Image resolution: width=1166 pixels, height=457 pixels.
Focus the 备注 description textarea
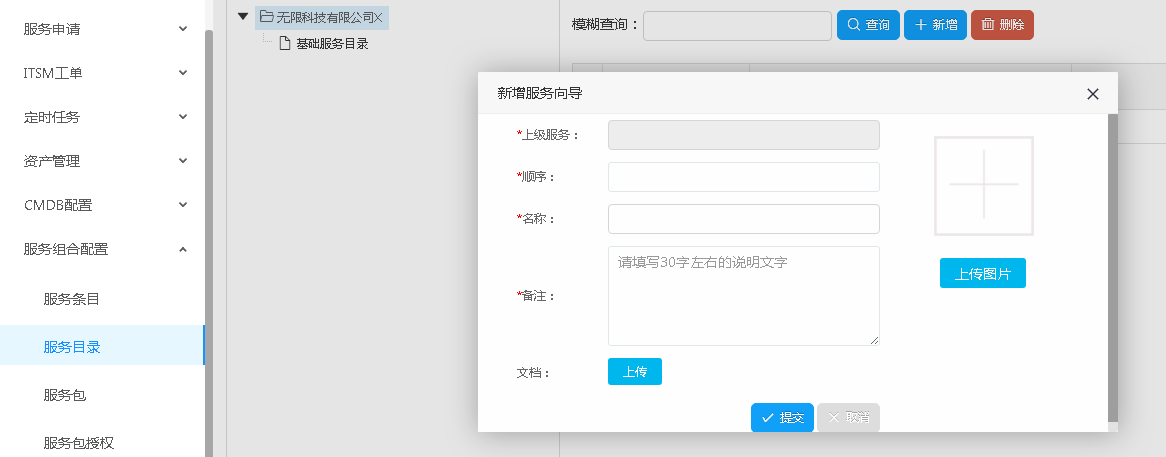pyautogui.click(x=743, y=296)
